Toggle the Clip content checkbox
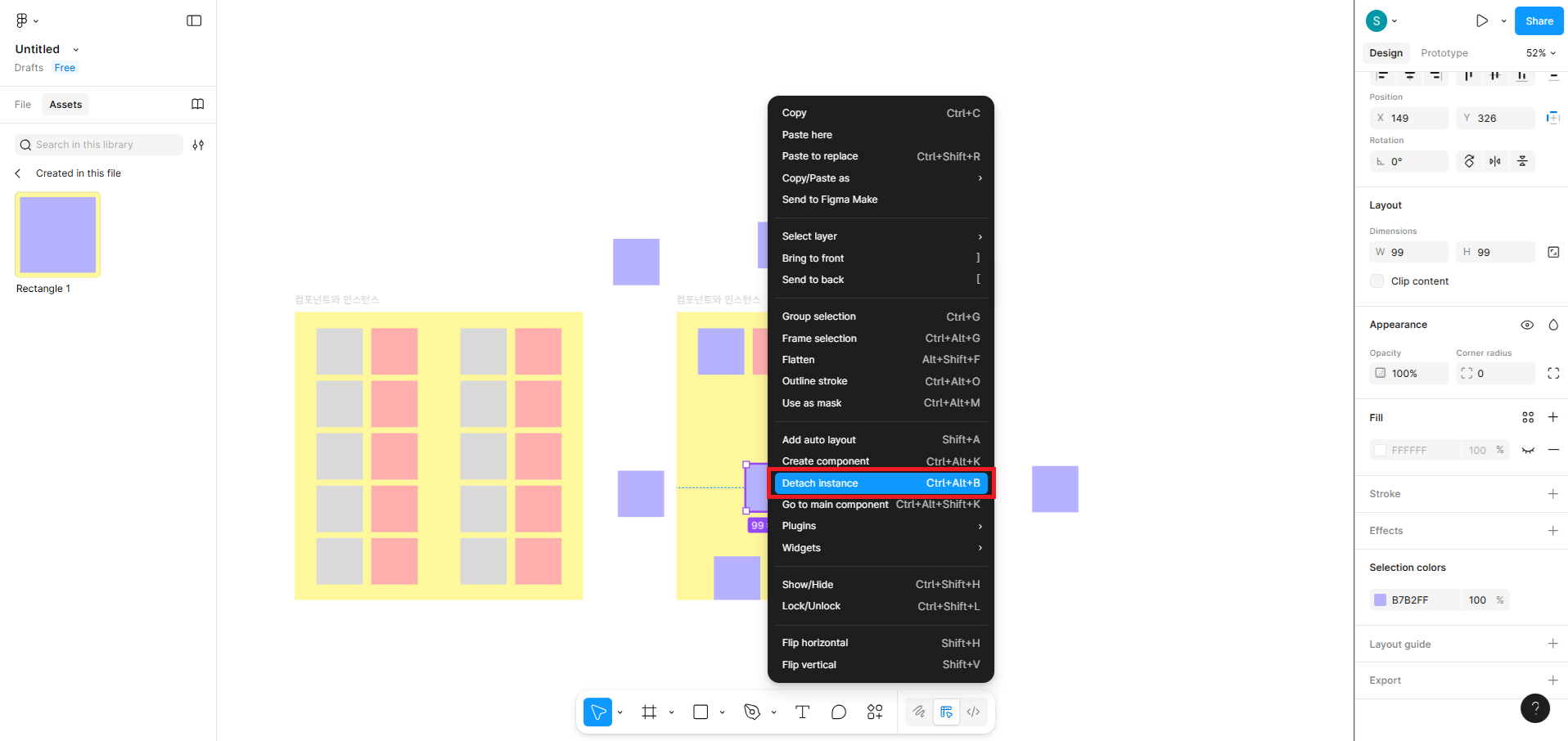The image size is (1568, 741). (1377, 281)
